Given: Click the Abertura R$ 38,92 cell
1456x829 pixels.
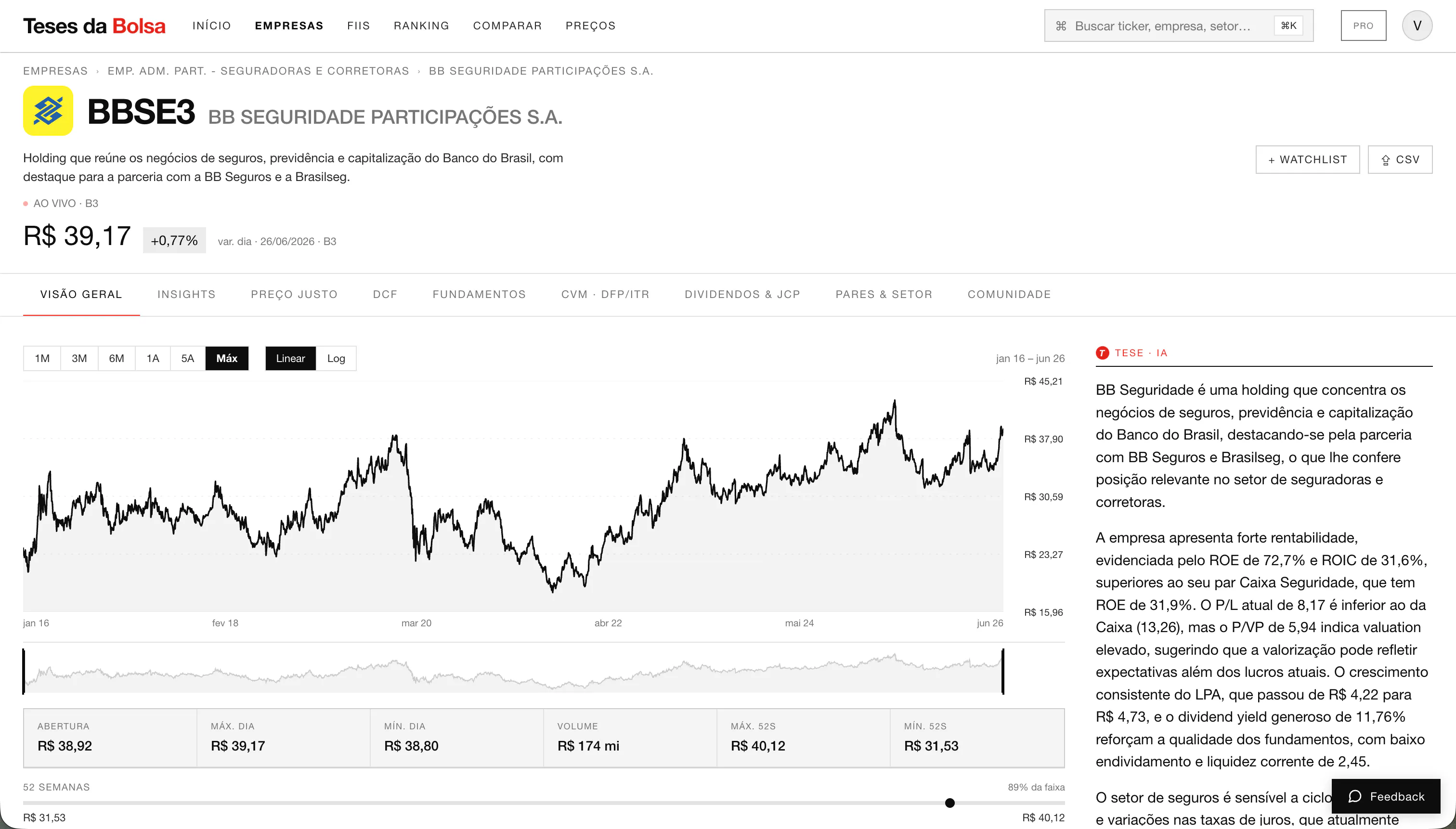Looking at the screenshot, I should (110, 738).
